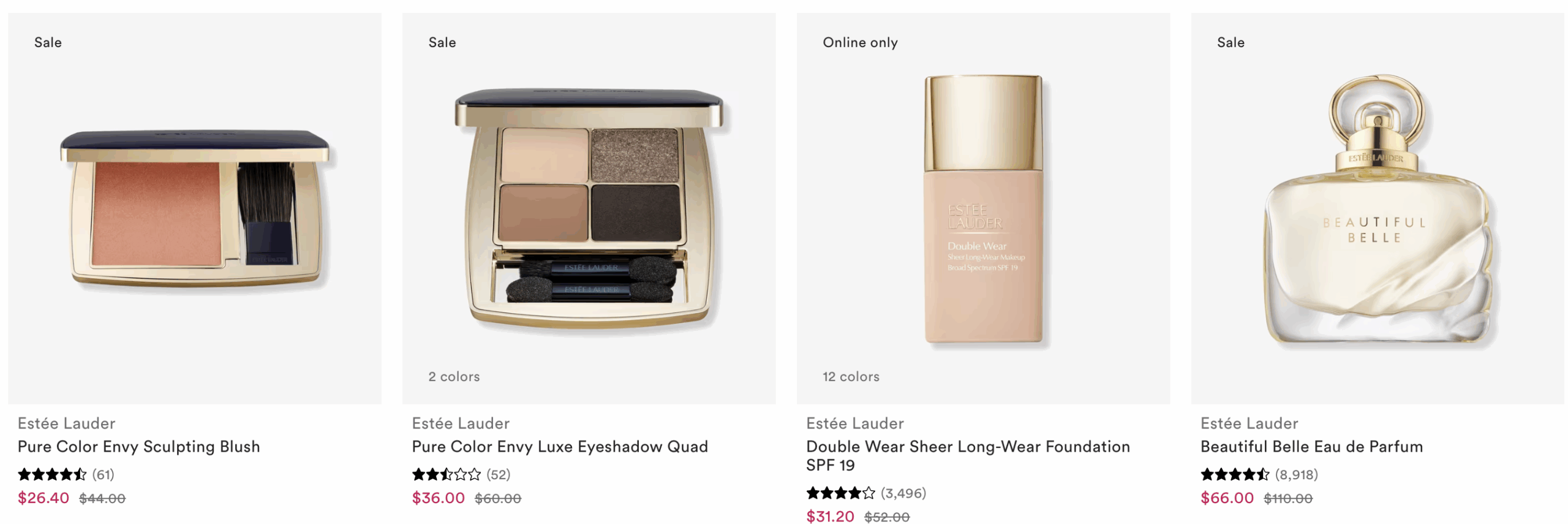Click the Pure Color Envy Luxe Eyeshadow Quad title
The image size is (1568, 524).
click(559, 446)
